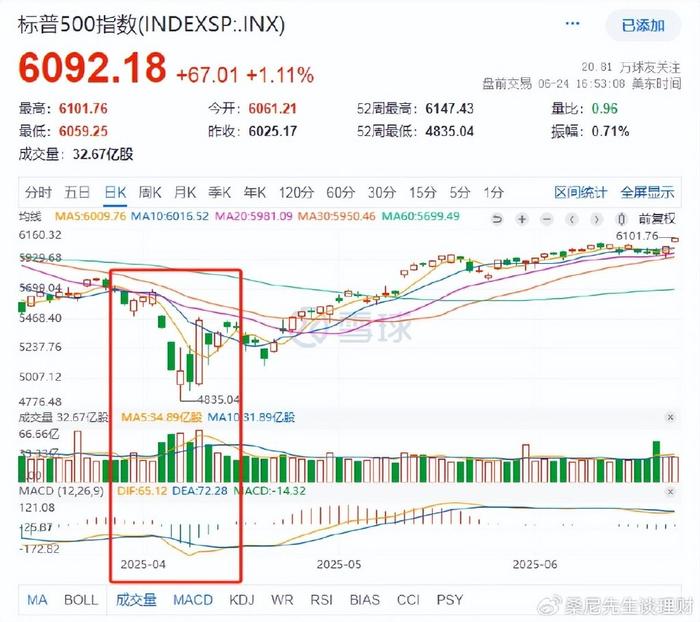The height and width of the screenshot is (622, 700).
Task: Switch to the 5分 interval tab
Action: 460,192
